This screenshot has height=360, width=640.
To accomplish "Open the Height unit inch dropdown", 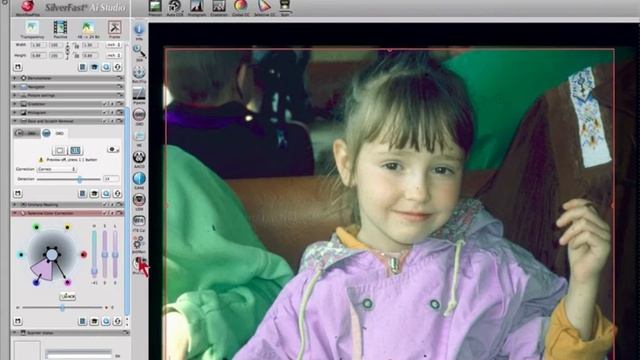I will click(113, 55).
